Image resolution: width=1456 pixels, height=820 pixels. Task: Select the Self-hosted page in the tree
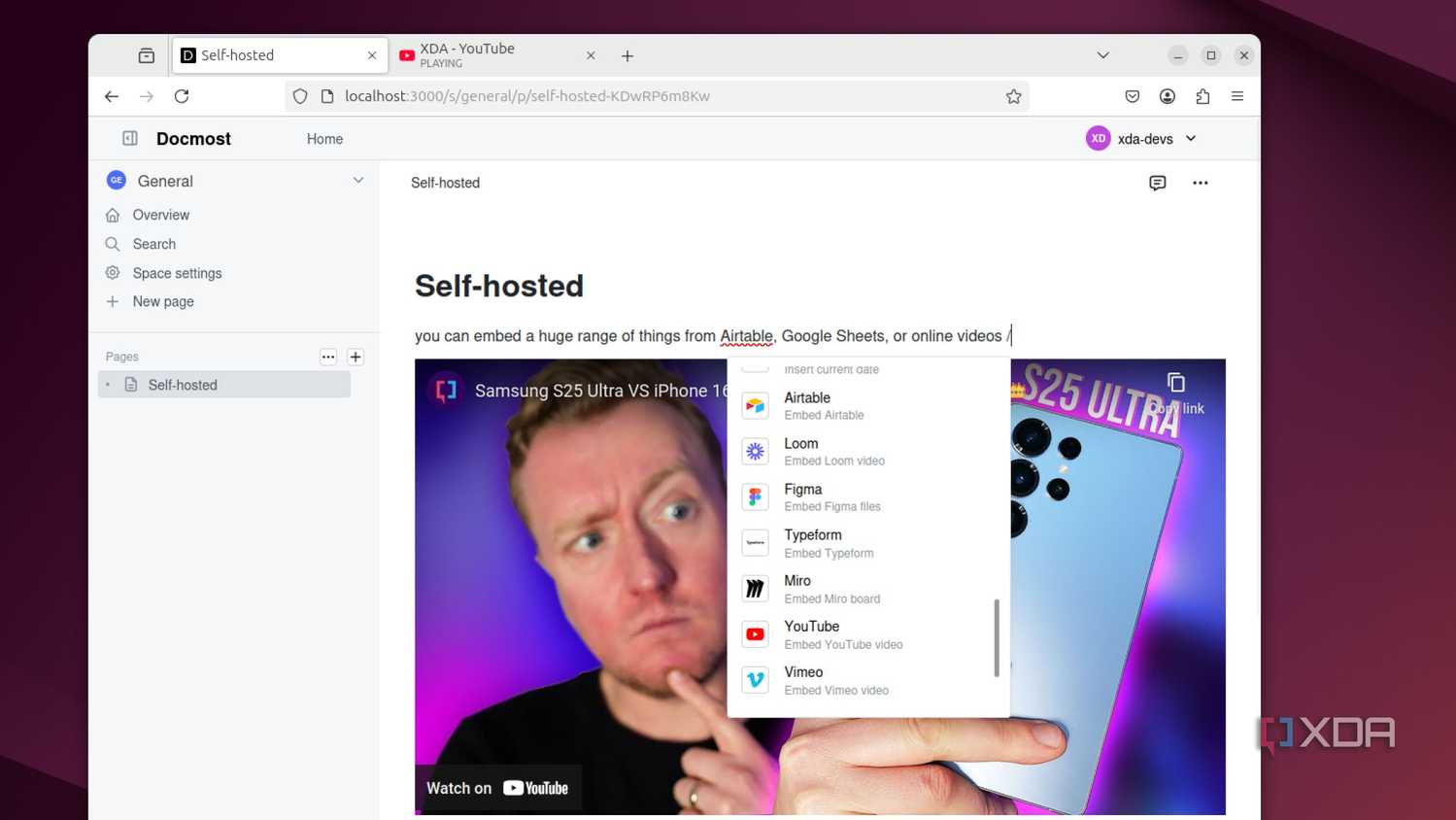[224, 385]
